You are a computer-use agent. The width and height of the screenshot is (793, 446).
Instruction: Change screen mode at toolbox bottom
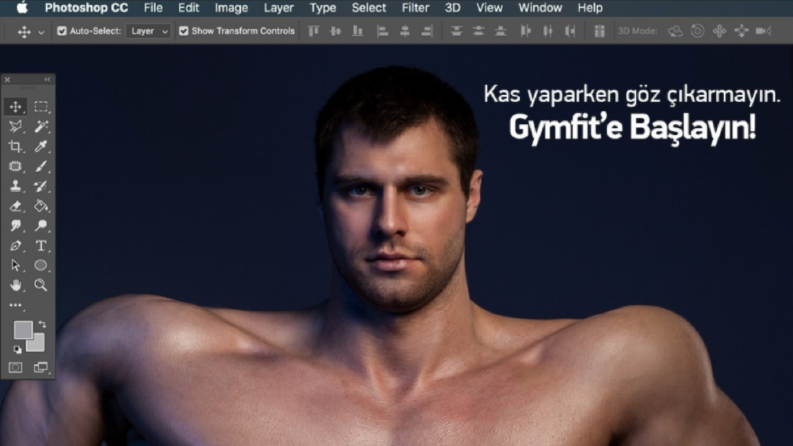tap(40, 368)
